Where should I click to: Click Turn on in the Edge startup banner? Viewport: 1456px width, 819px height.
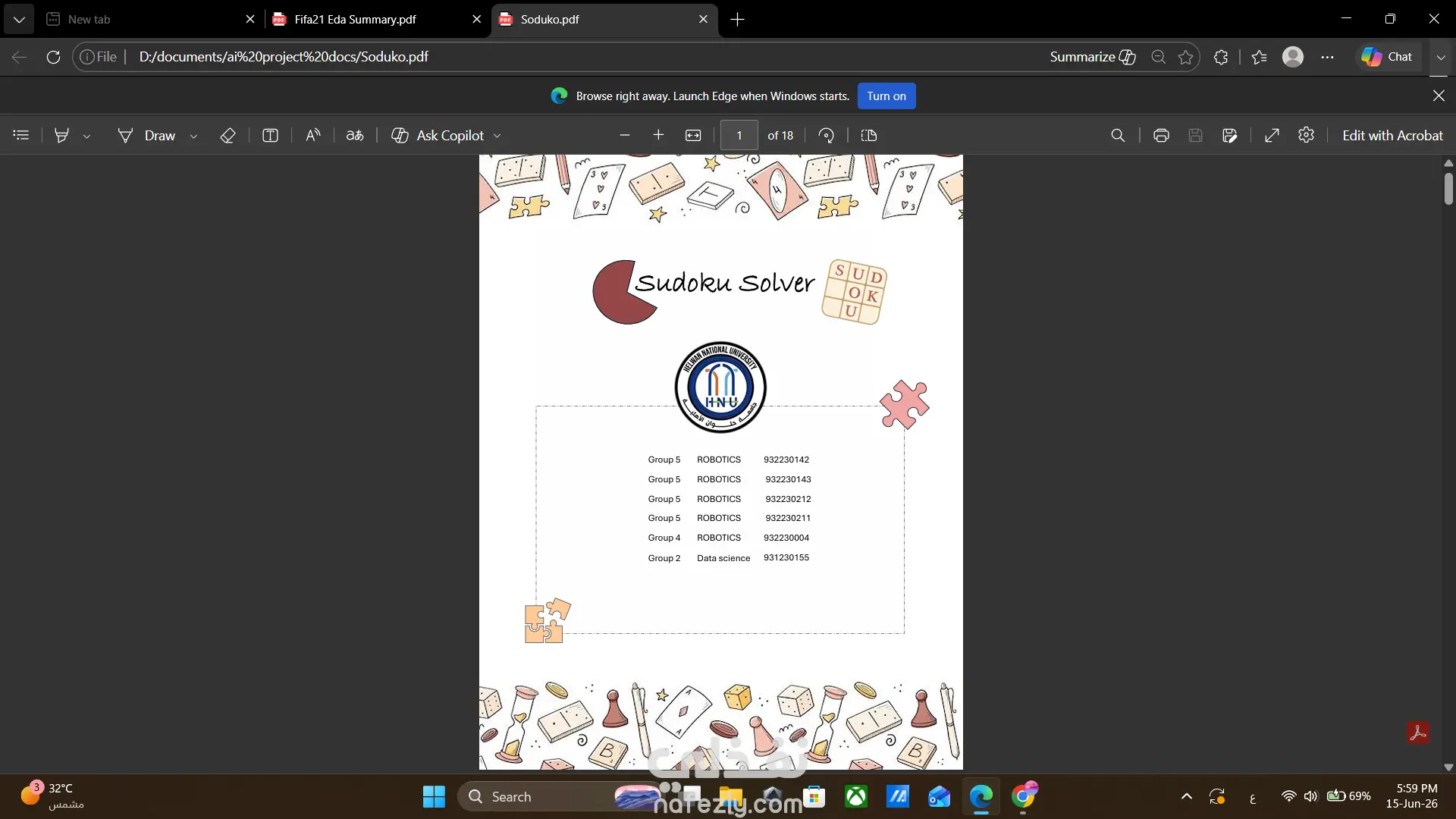[x=886, y=96]
